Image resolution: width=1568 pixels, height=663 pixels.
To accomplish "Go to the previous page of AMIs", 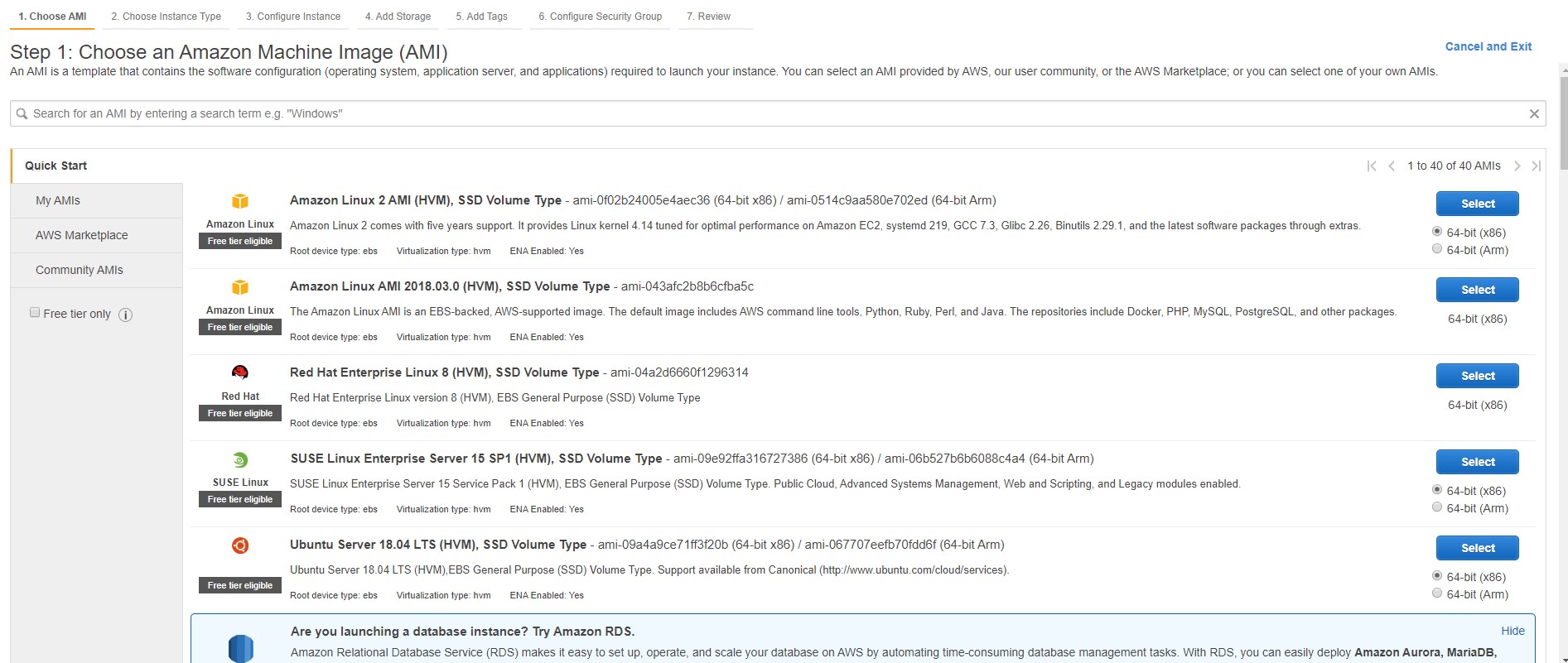I will tap(1392, 166).
